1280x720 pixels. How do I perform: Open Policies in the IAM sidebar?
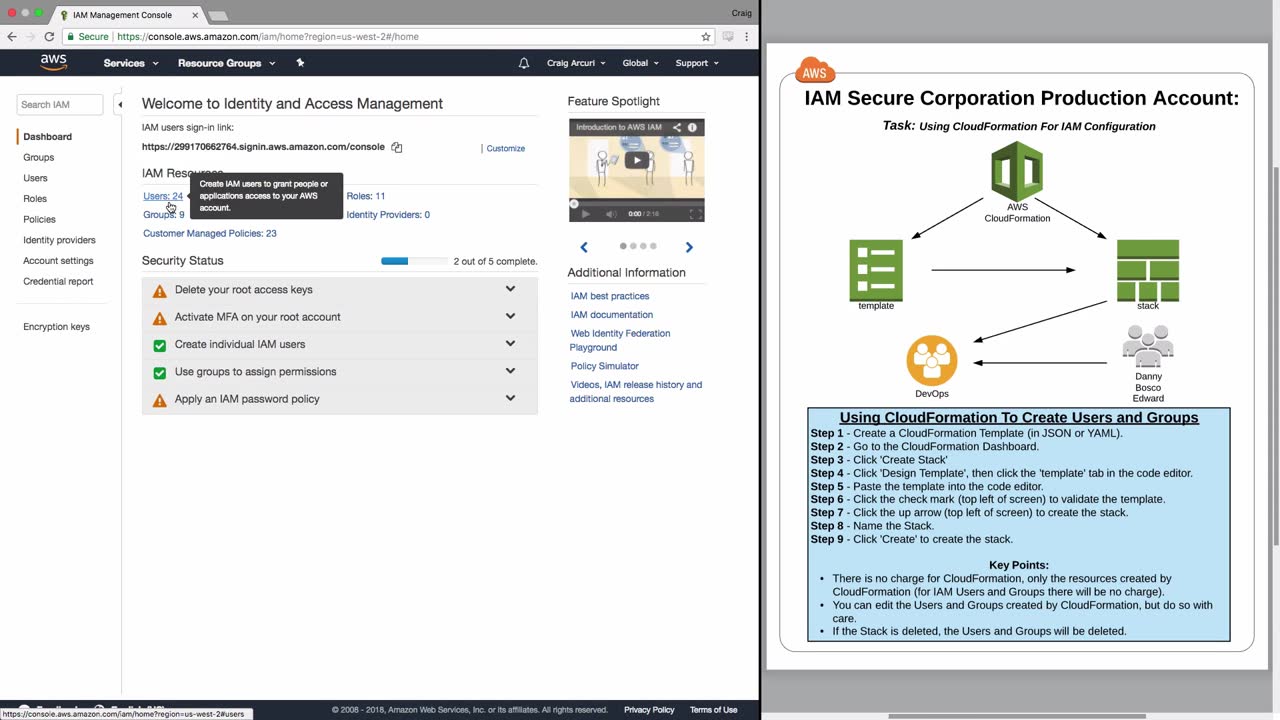tap(40, 220)
